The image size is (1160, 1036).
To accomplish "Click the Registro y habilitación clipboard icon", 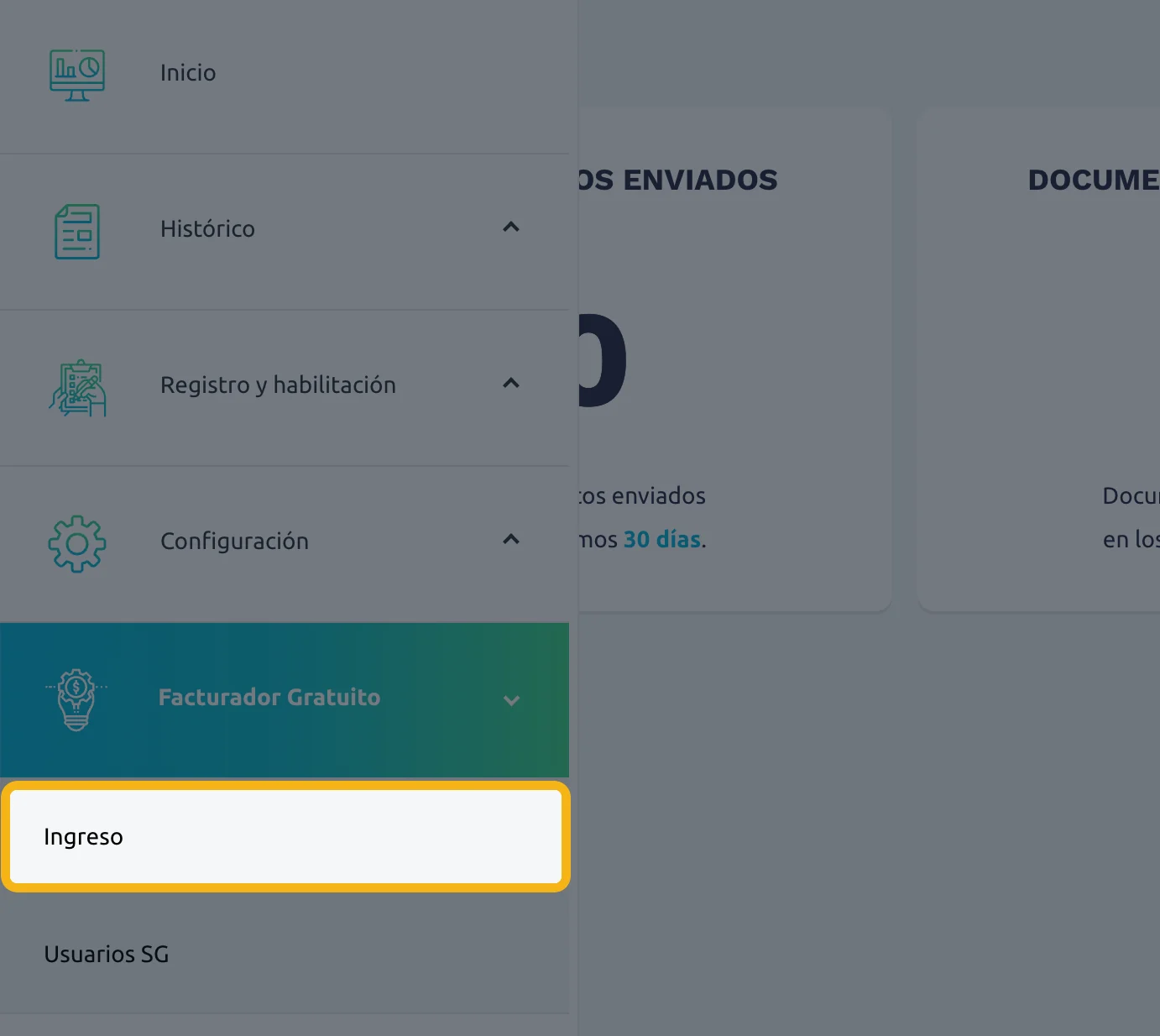I will pyautogui.click(x=77, y=388).
